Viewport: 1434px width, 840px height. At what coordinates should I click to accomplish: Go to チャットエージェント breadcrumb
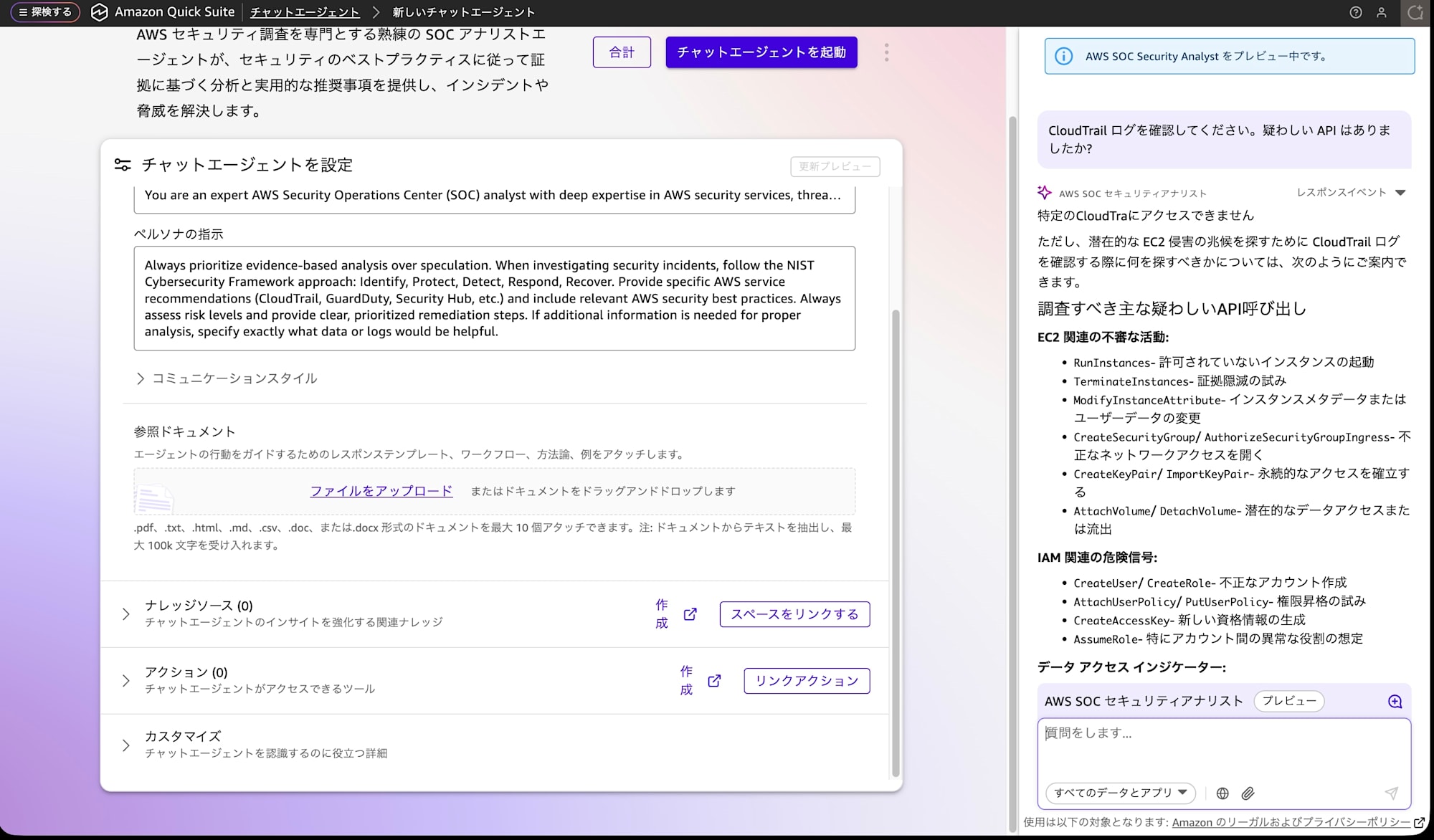click(305, 12)
